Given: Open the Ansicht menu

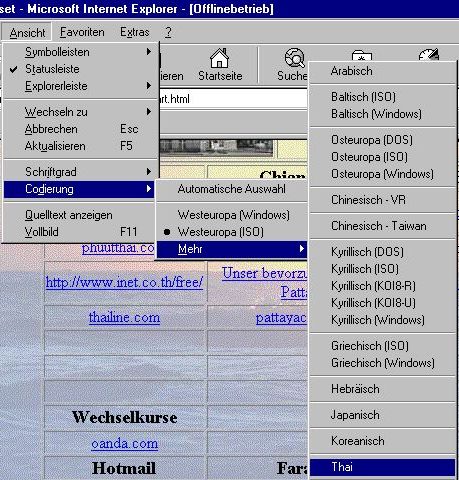Looking at the screenshot, I should click(27, 33).
